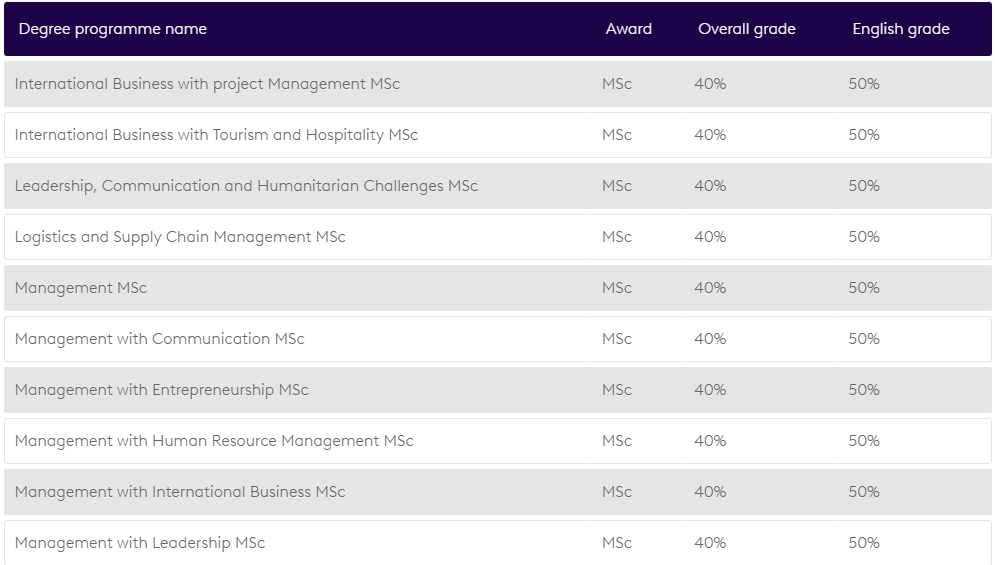Click the "Award" column header
Image resolution: width=995 pixels, height=565 pixels.
pos(628,29)
